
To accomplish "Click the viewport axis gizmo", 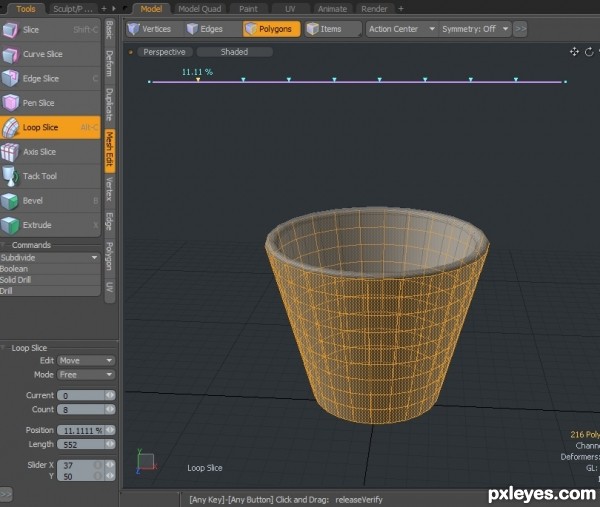I will [146, 462].
